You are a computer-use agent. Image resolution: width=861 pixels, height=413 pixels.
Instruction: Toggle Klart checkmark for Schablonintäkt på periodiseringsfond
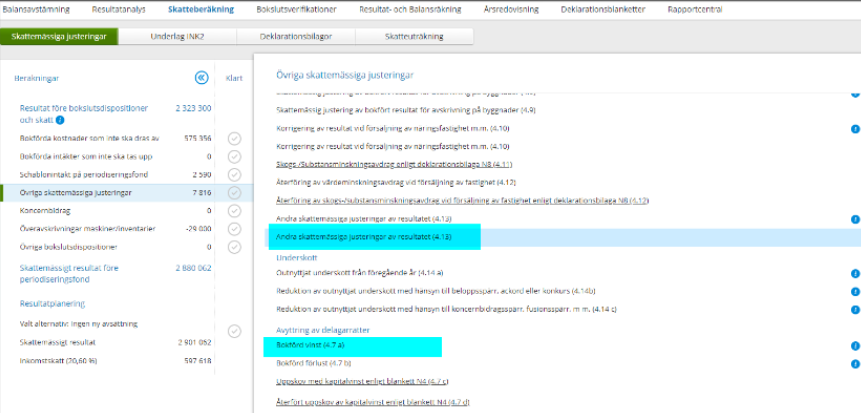pos(234,175)
